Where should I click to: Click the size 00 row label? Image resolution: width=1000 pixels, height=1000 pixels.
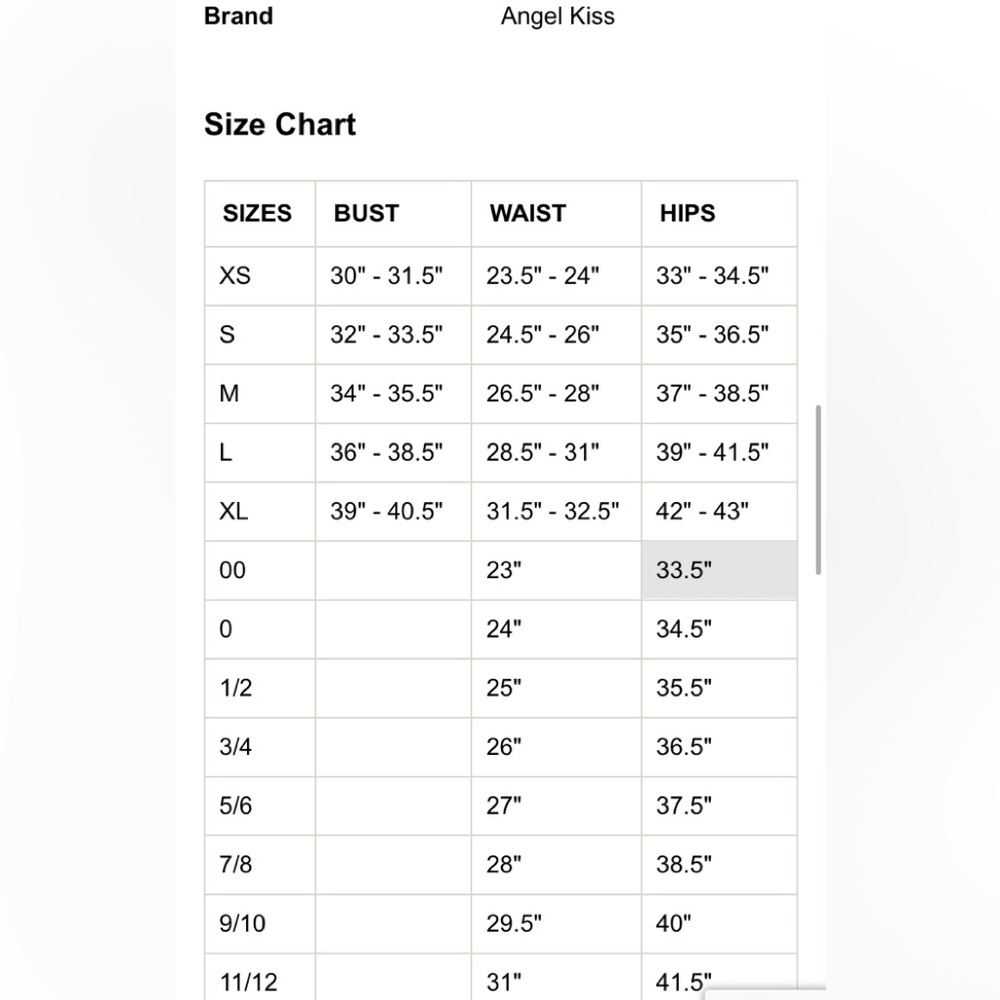click(x=232, y=570)
